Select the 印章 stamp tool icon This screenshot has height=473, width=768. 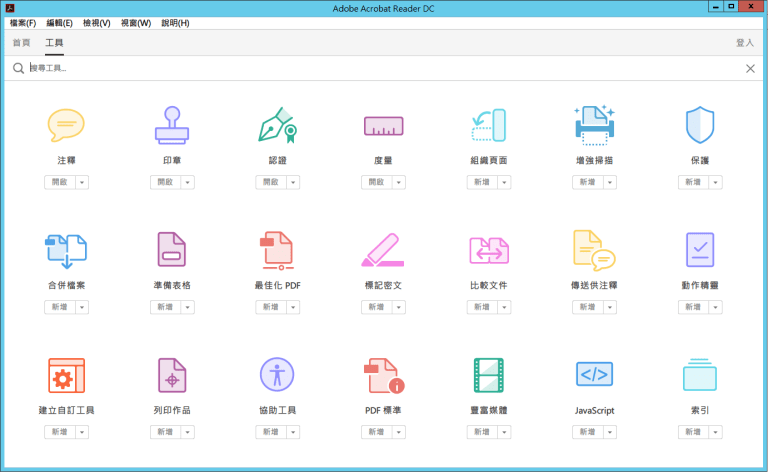[172, 125]
